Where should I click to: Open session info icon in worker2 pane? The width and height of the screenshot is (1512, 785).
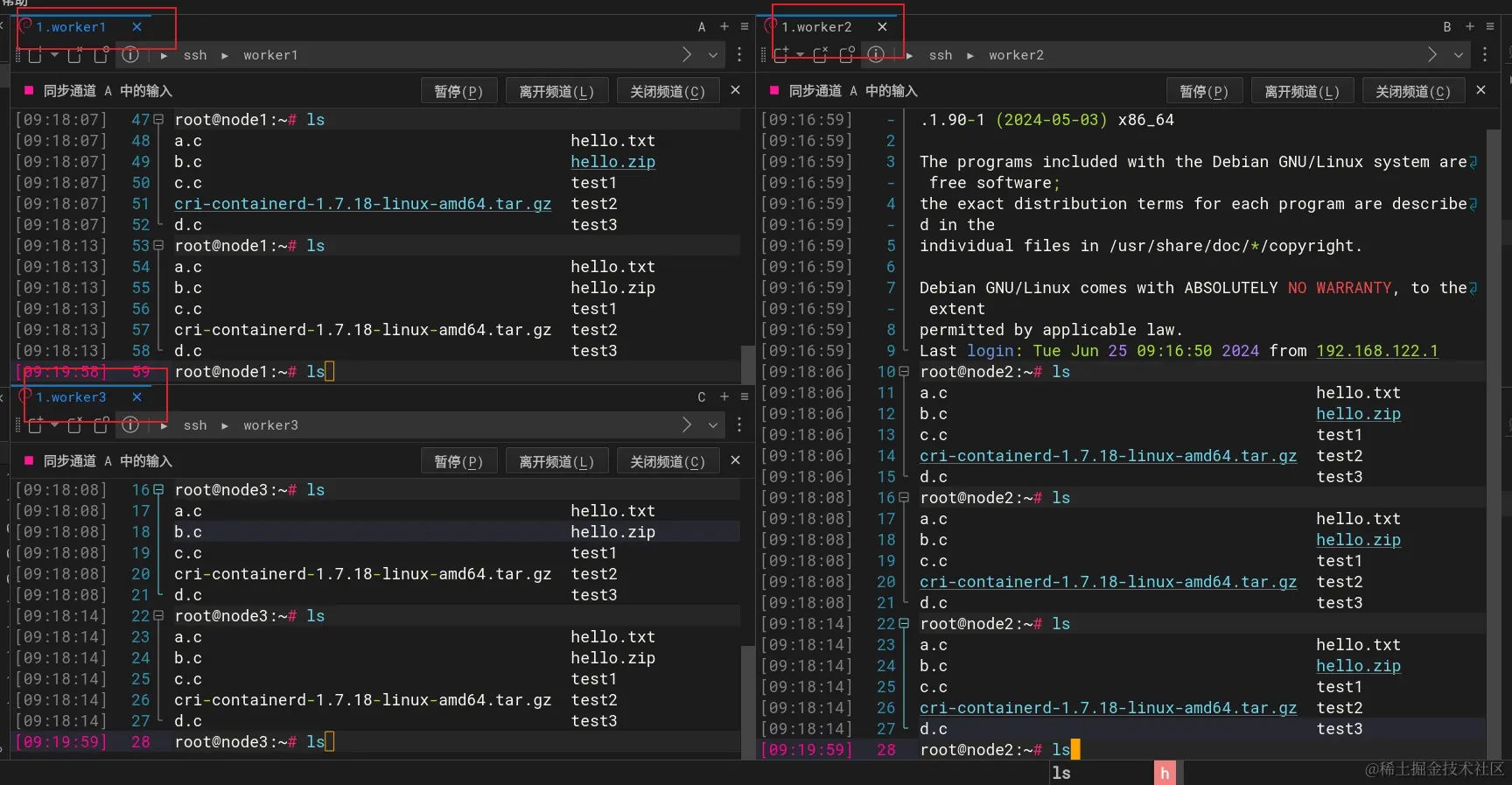876,55
